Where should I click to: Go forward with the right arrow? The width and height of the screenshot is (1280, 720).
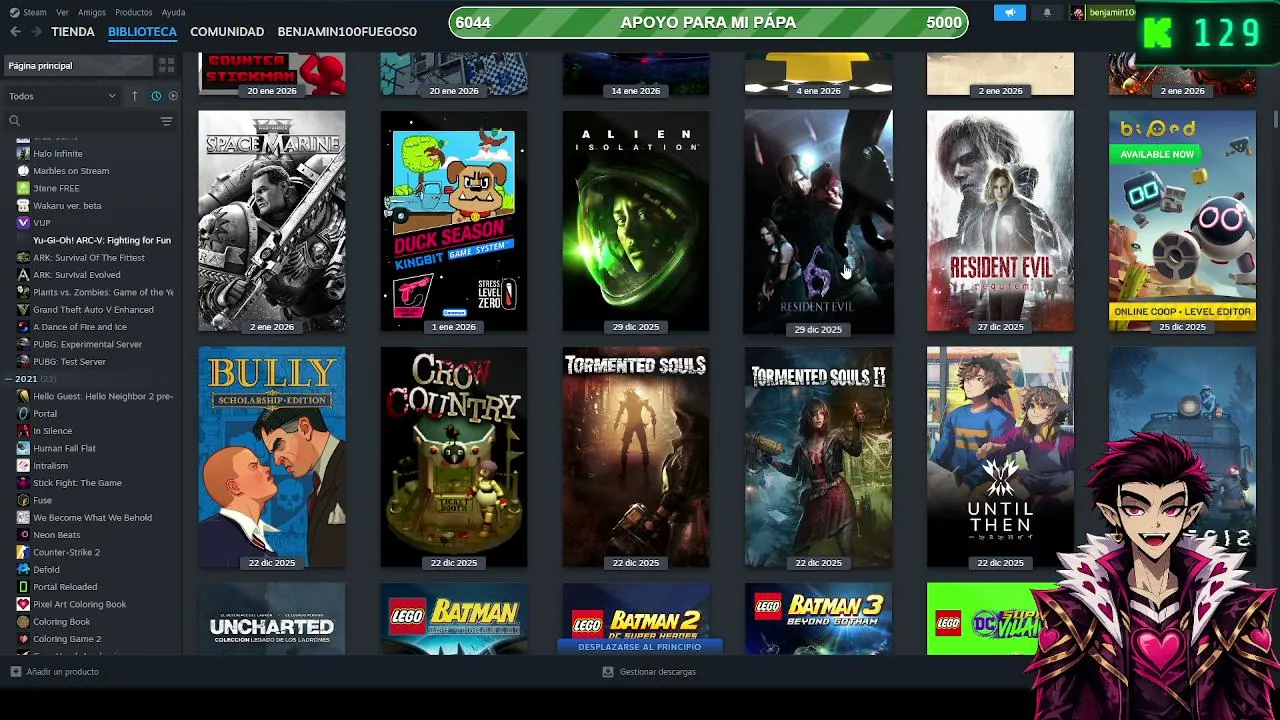36,32
